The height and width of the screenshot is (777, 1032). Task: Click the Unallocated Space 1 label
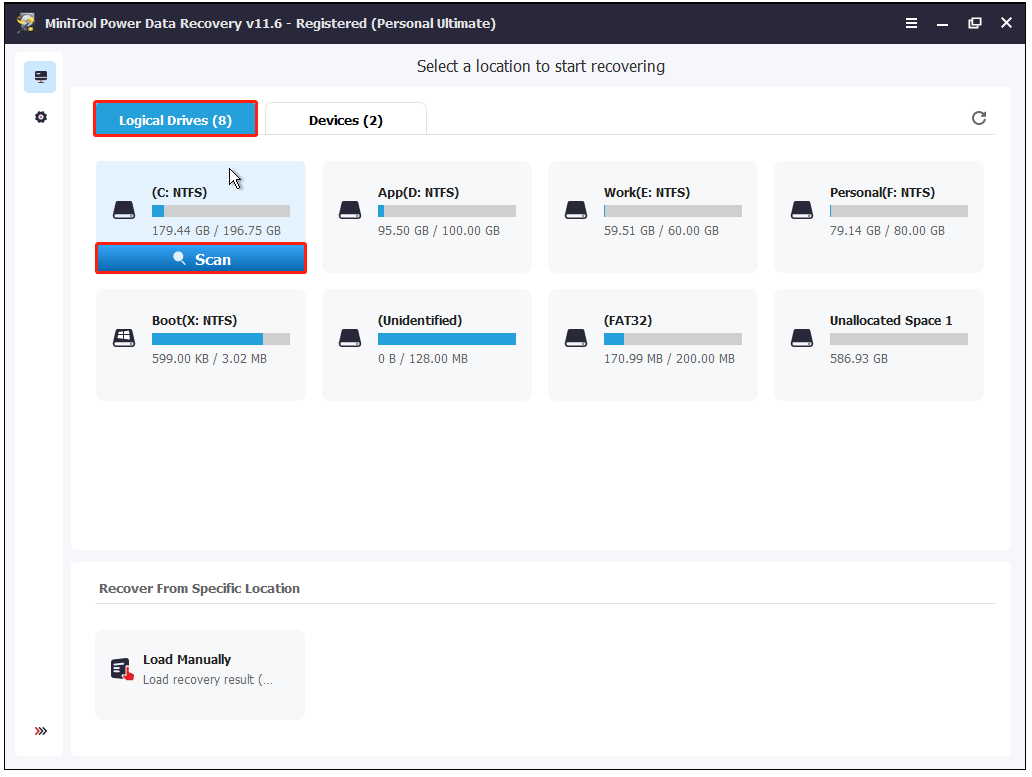click(x=890, y=320)
